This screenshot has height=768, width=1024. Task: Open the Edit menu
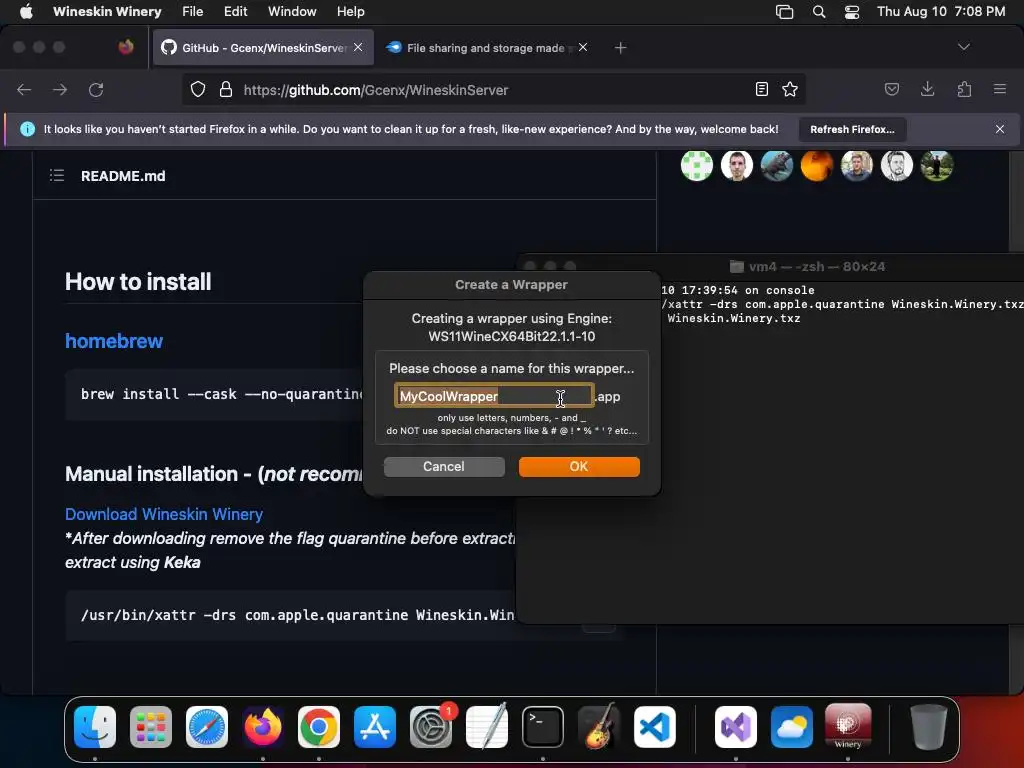coord(235,11)
